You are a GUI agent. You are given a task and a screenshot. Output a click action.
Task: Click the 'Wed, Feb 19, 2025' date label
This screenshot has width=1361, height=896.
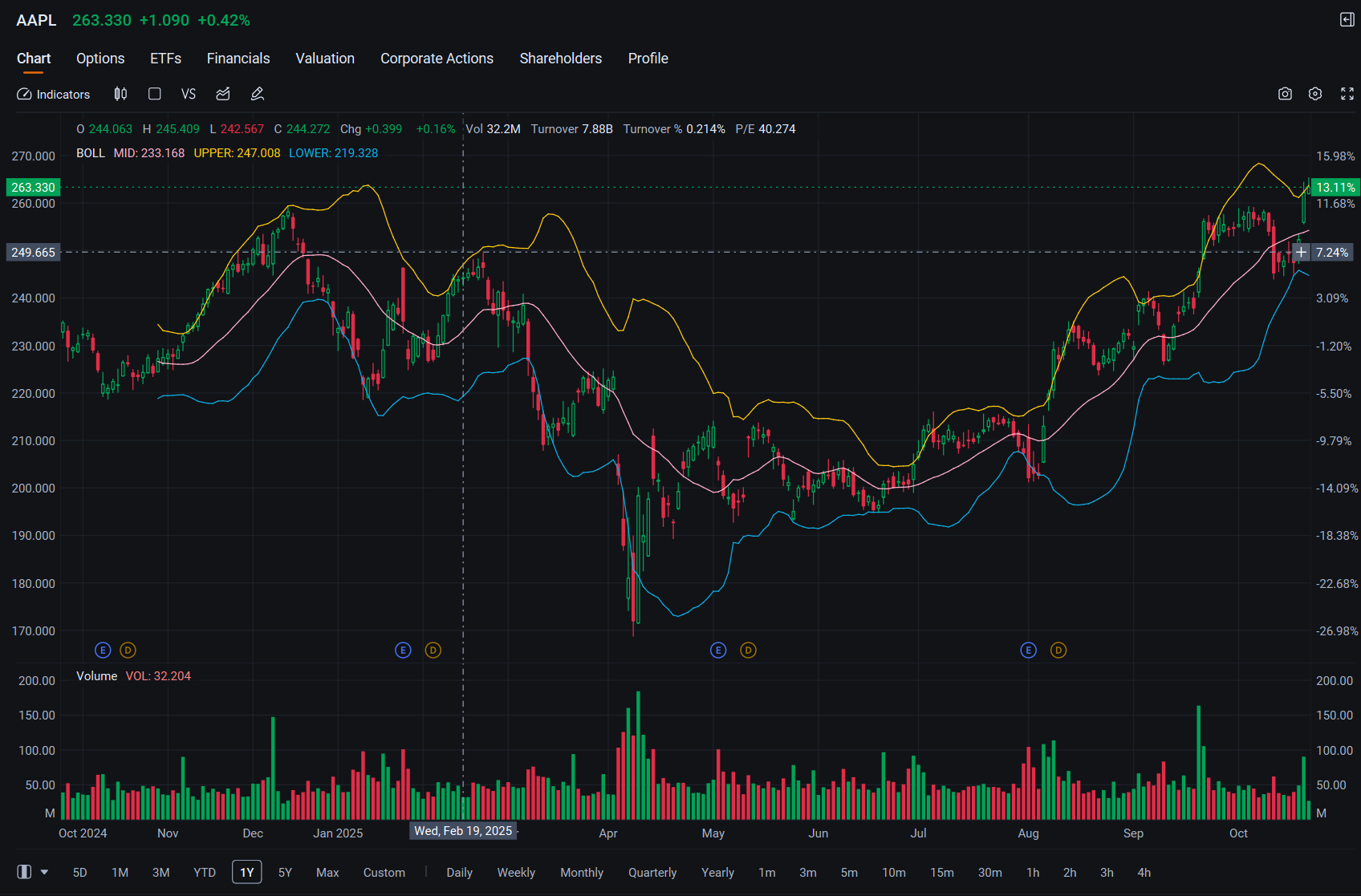[463, 831]
